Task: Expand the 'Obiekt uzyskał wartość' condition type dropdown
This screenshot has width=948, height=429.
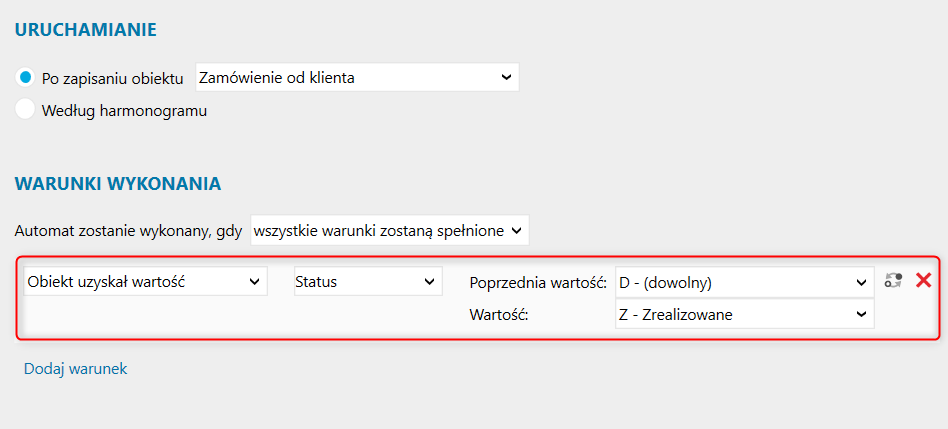Action: 146,282
